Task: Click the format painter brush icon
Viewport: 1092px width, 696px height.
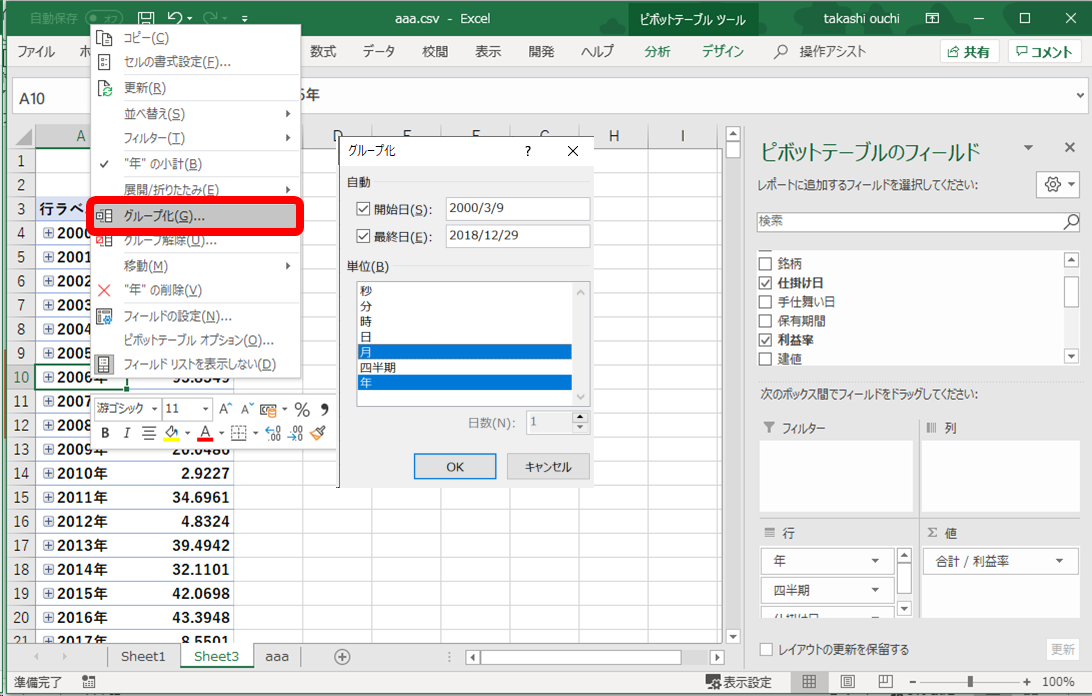Action: click(x=318, y=433)
